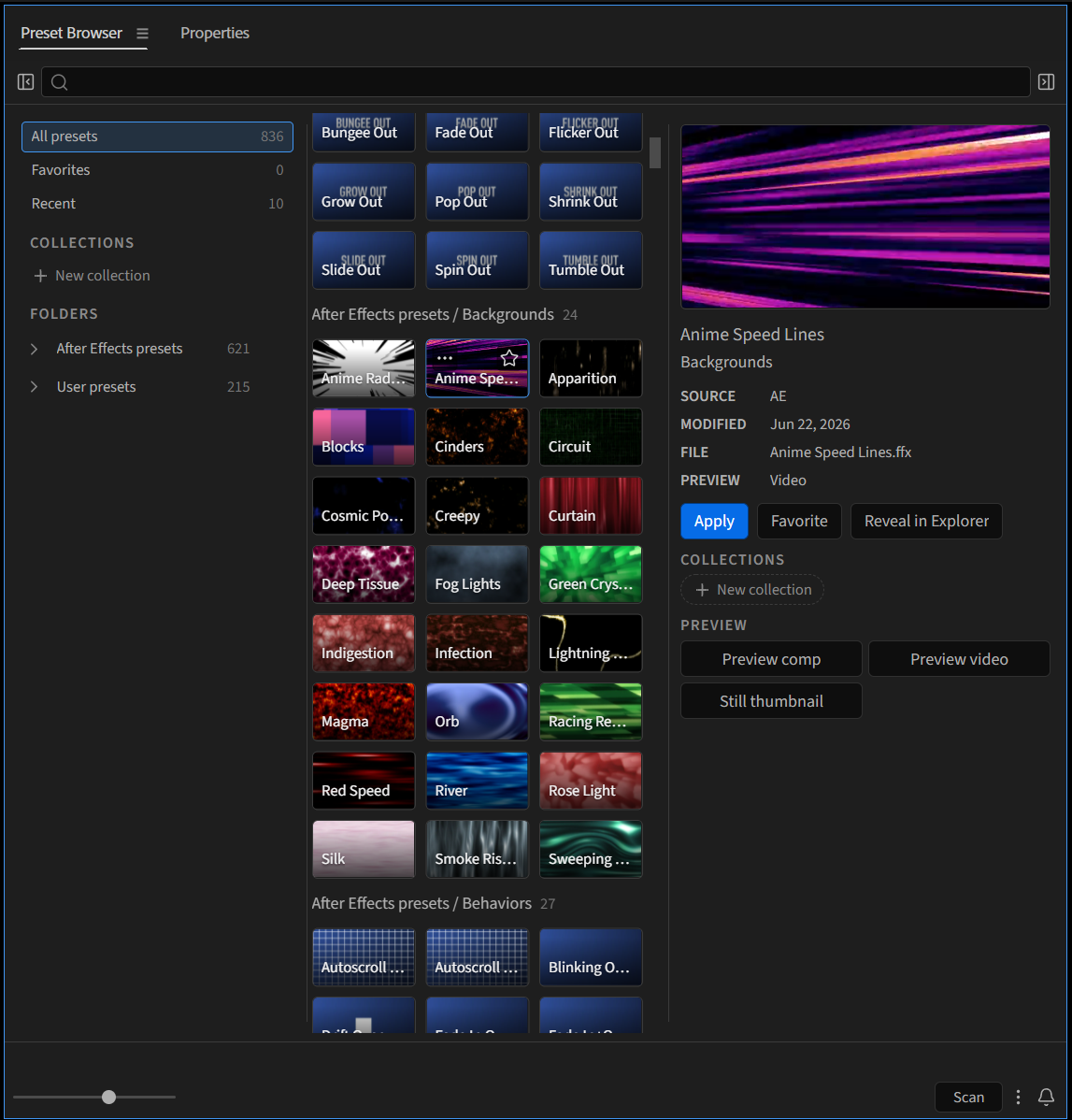The image size is (1072, 1120).
Task: Click the Still thumbnail button
Action: (x=771, y=701)
